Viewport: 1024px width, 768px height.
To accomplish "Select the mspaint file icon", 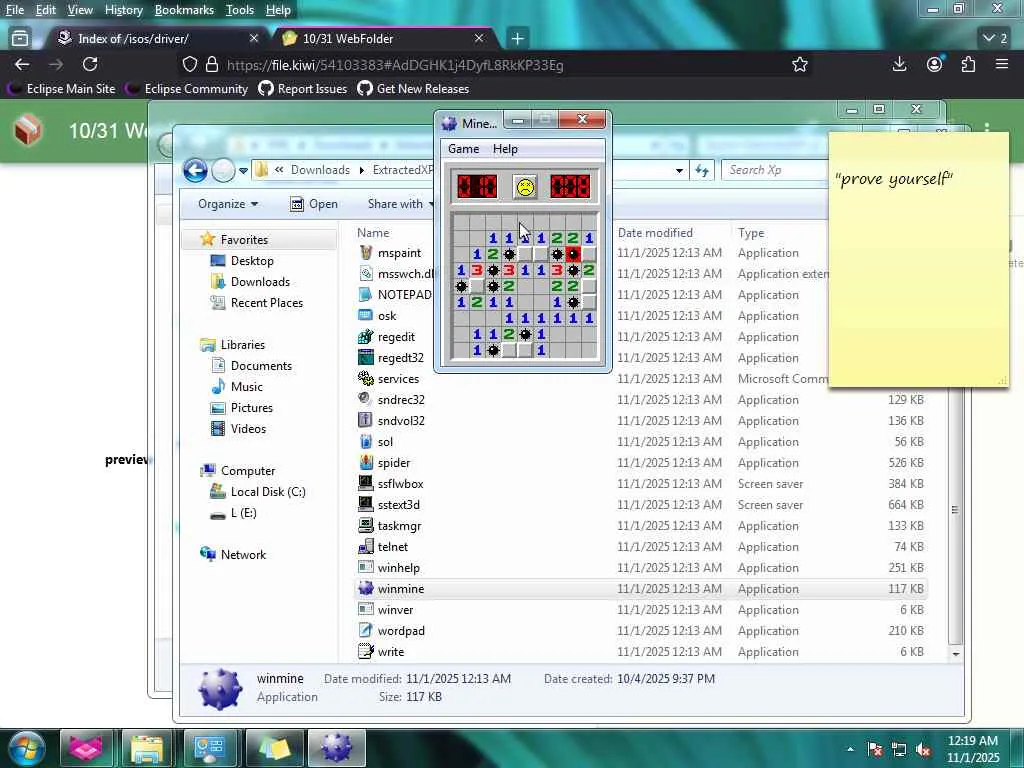I will [x=366, y=253].
